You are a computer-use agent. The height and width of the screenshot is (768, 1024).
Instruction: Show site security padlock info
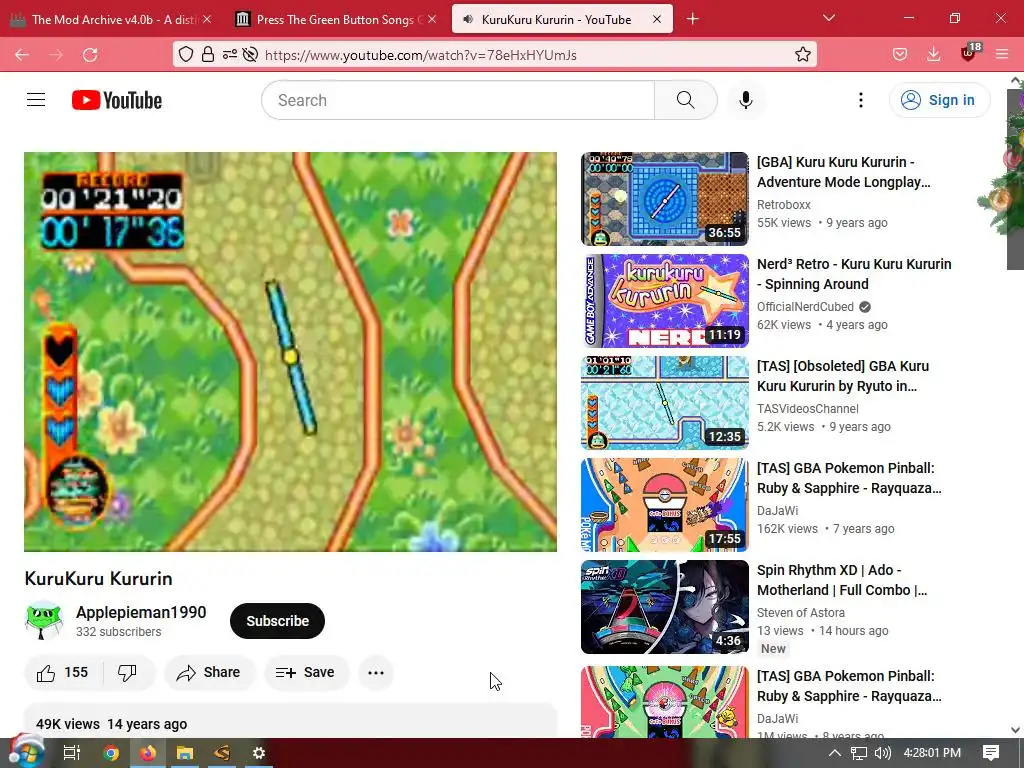pos(208,55)
